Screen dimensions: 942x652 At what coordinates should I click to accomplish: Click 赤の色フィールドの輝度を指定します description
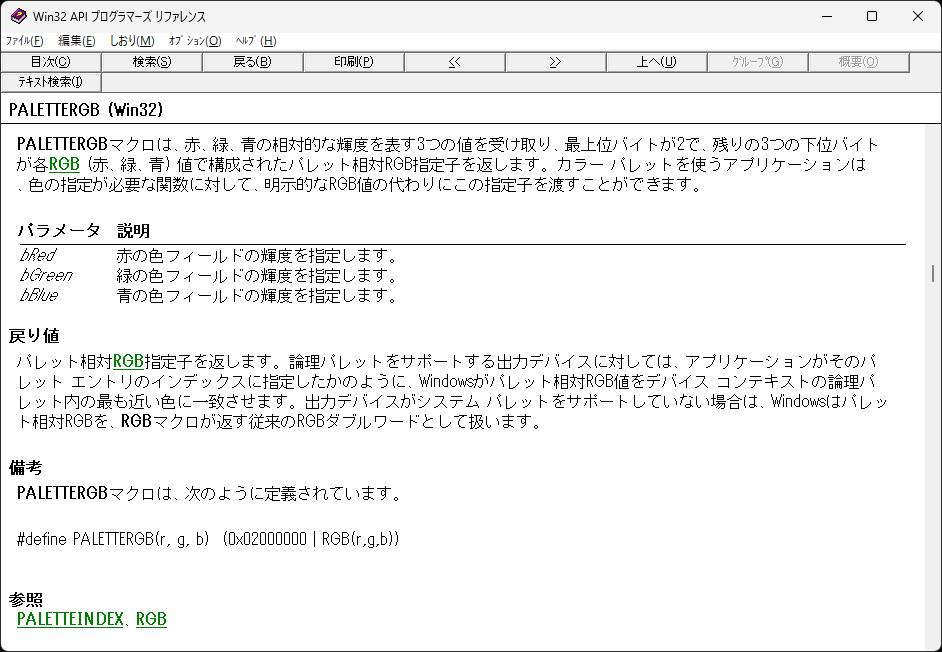tap(257, 255)
